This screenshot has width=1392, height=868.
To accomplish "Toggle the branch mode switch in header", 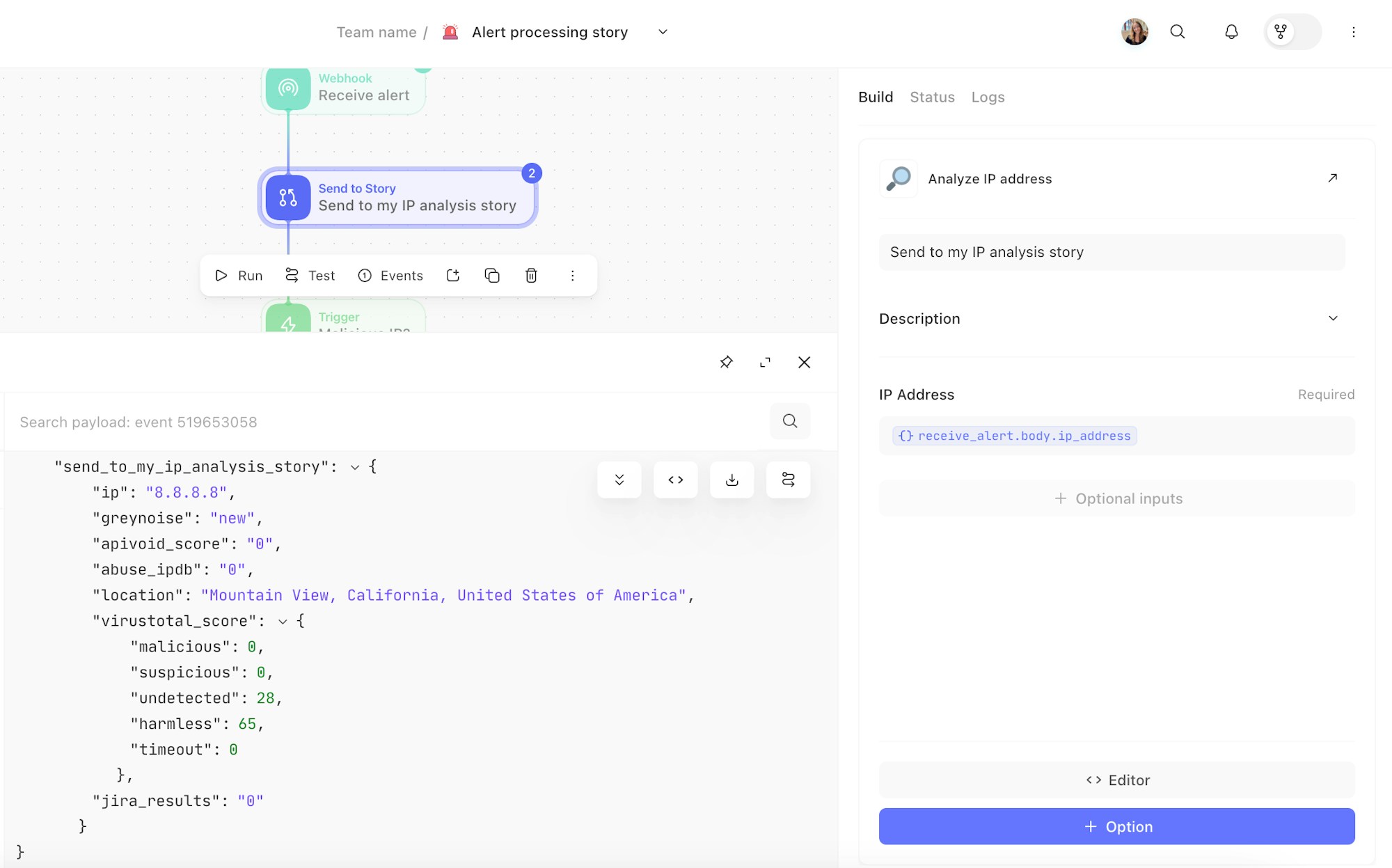I will pyautogui.click(x=1292, y=32).
